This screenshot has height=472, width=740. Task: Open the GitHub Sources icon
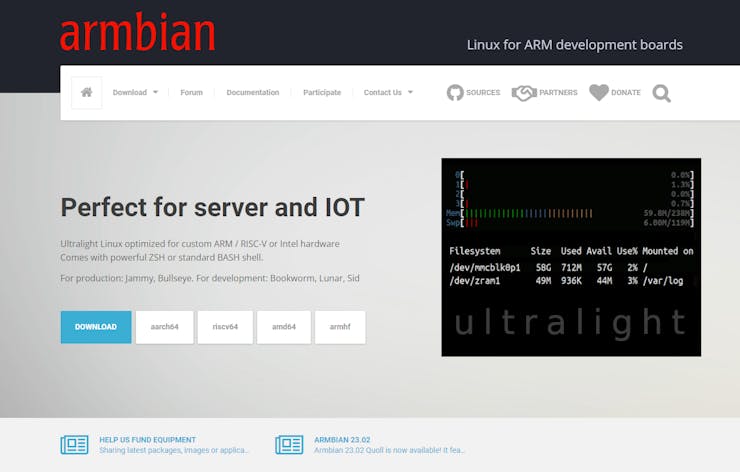point(455,93)
